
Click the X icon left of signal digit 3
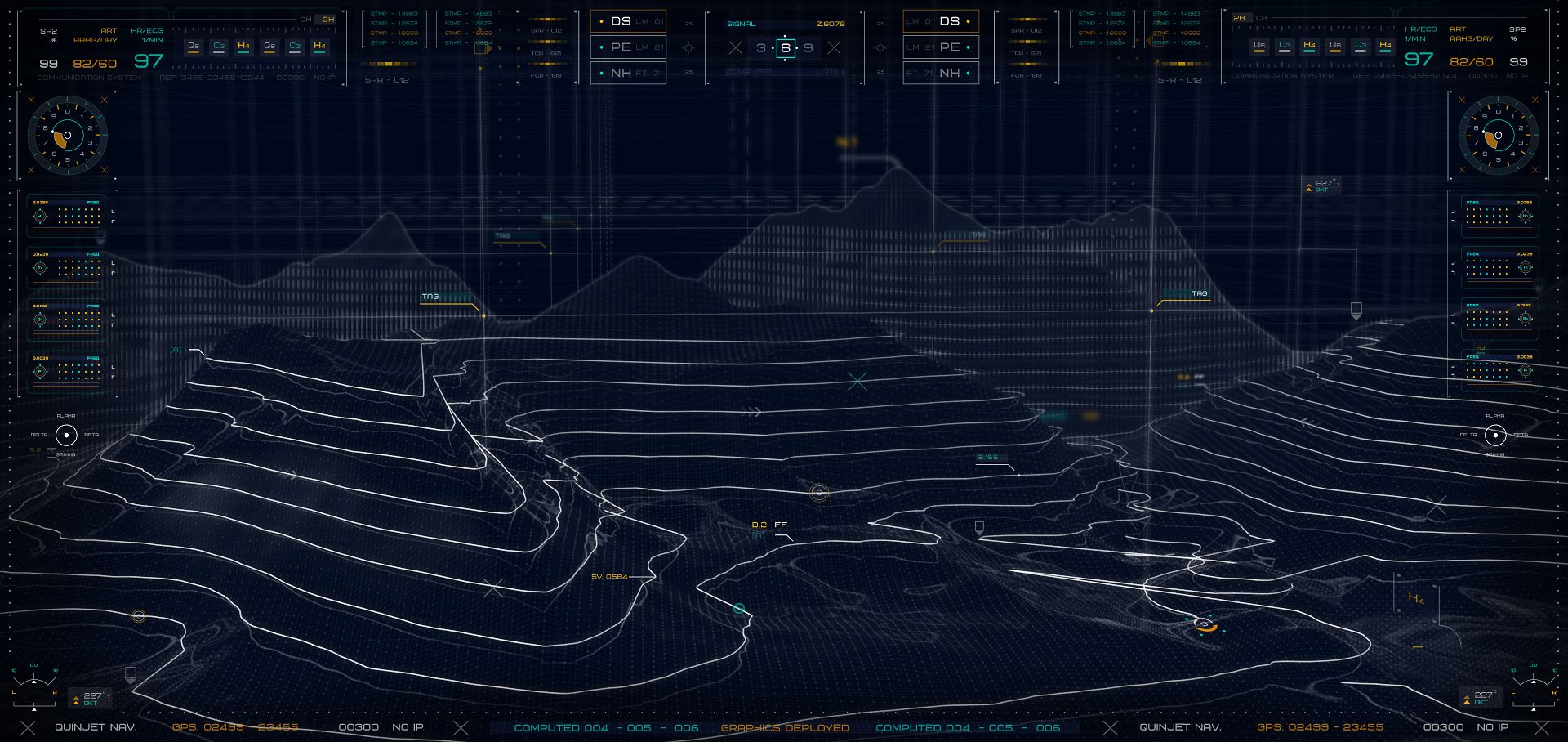(736, 48)
